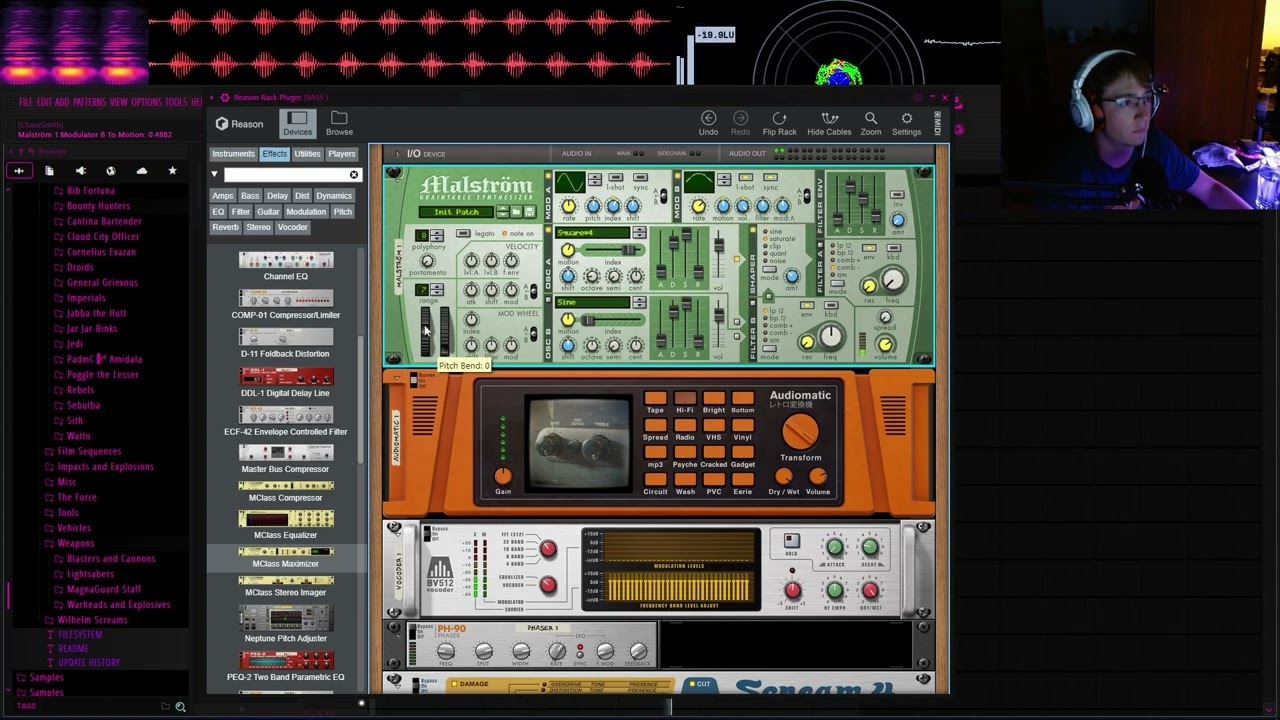The height and width of the screenshot is (720, 1280).
Task: Open the Effects tab
Action: [274, 154]
